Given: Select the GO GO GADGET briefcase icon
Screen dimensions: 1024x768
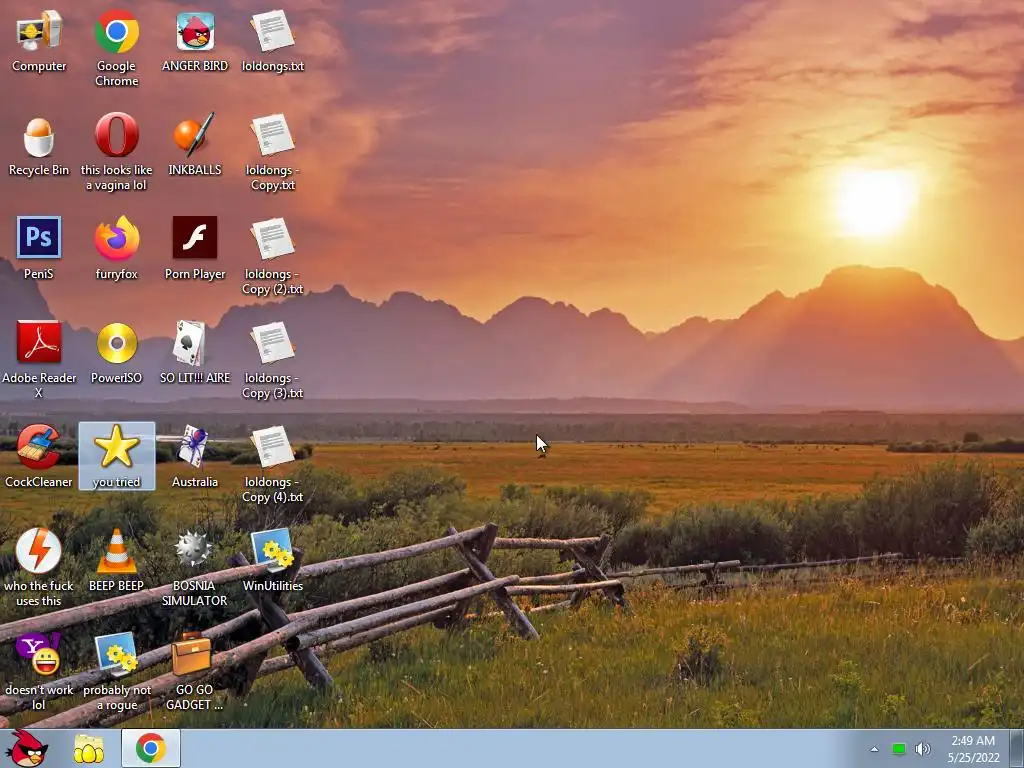Looking at the screenshot, I should point(195,672).
